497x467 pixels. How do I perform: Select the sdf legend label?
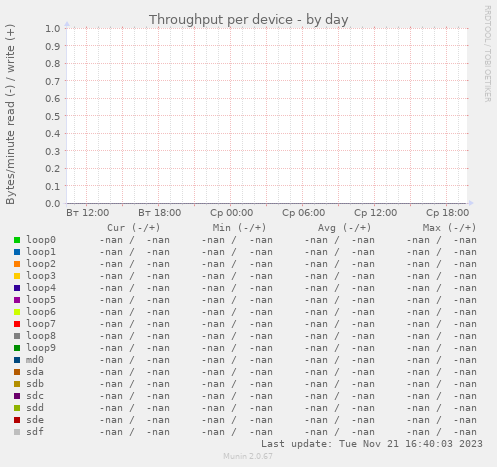click(35, 432)
